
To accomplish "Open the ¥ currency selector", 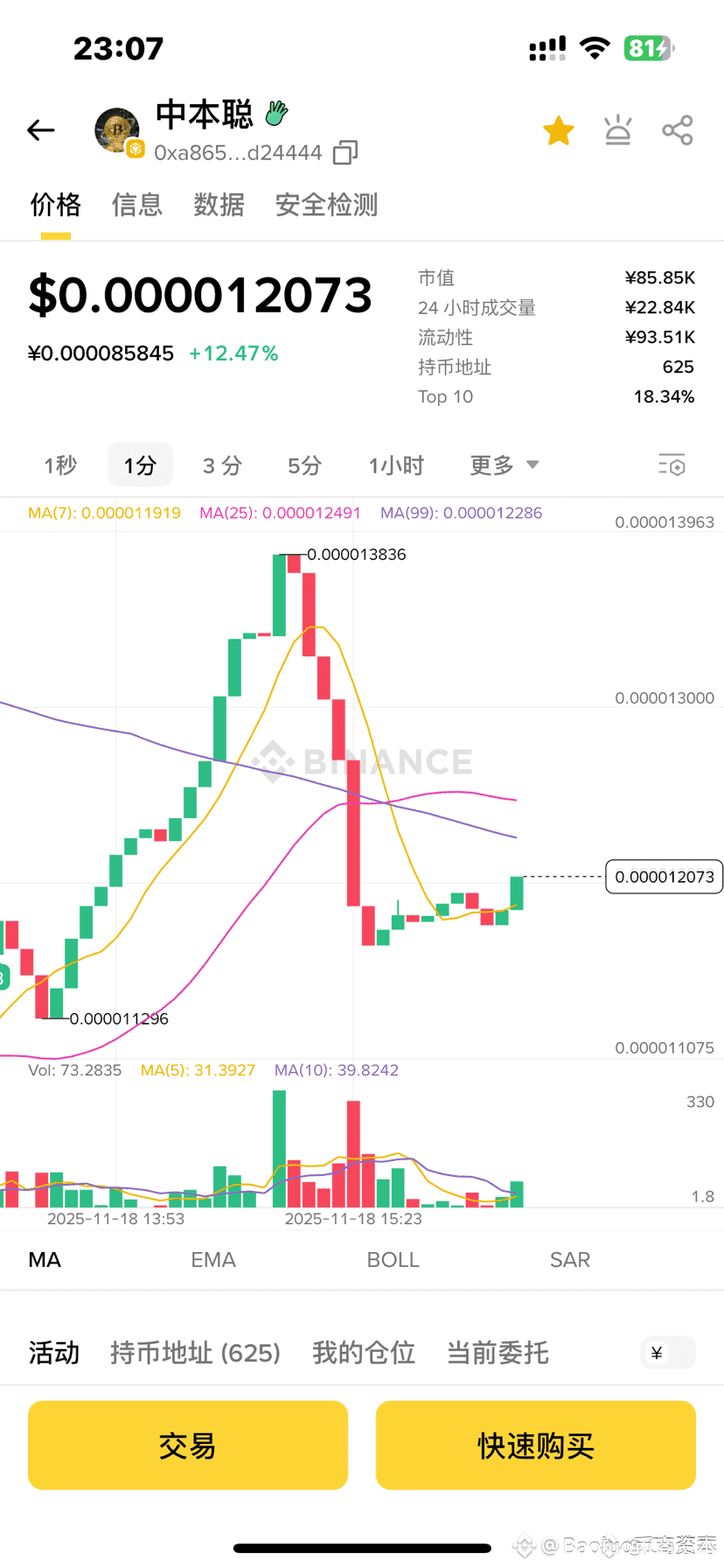I will pos(667,1353).
